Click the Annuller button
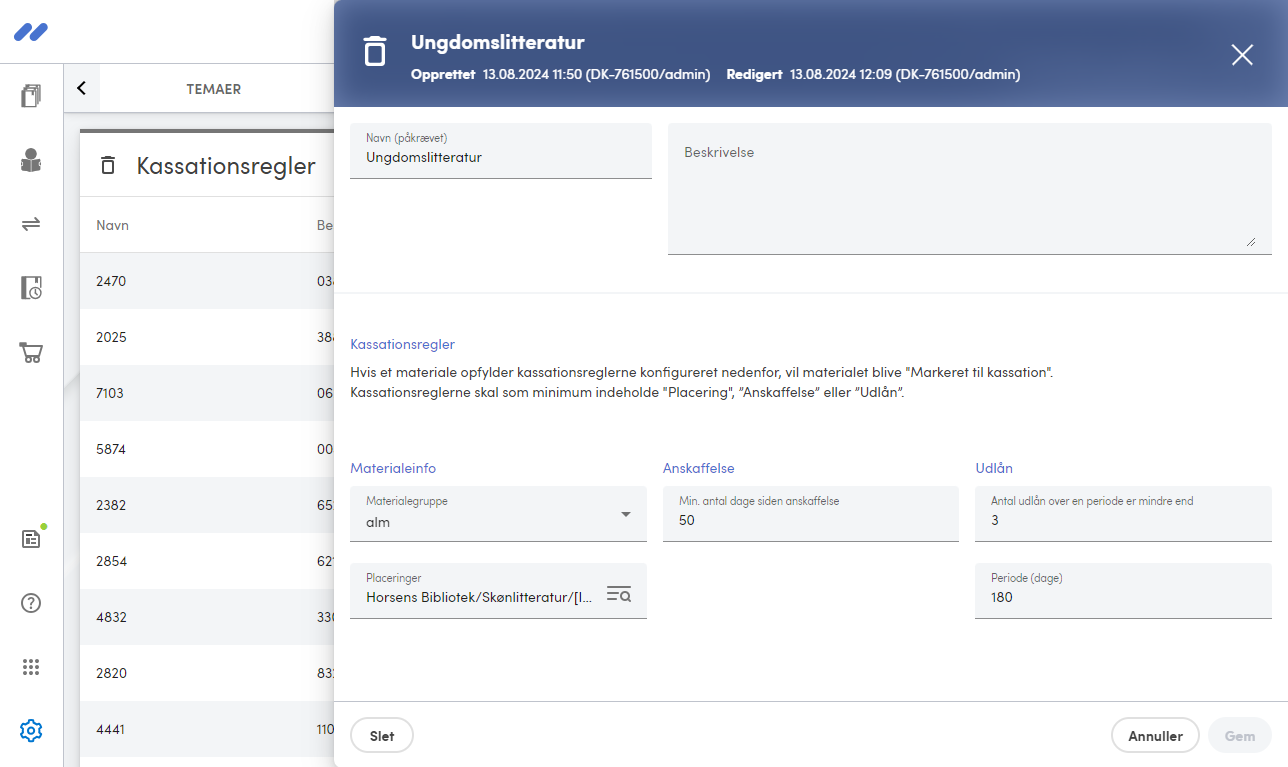1288x767 pixels. tap(1155, 736)
